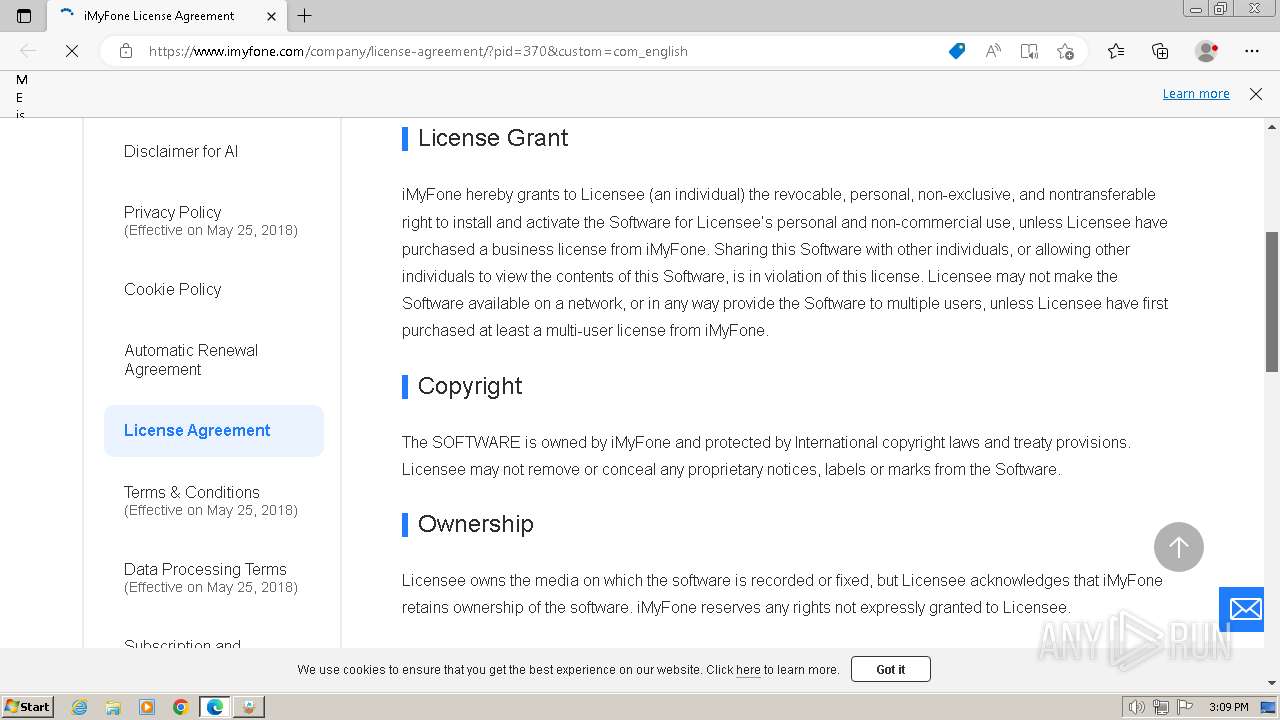Follow the cookie banner 'here' link
Image resolution: width=1280 pixels, height=720 pixels.
coord(748,670)
